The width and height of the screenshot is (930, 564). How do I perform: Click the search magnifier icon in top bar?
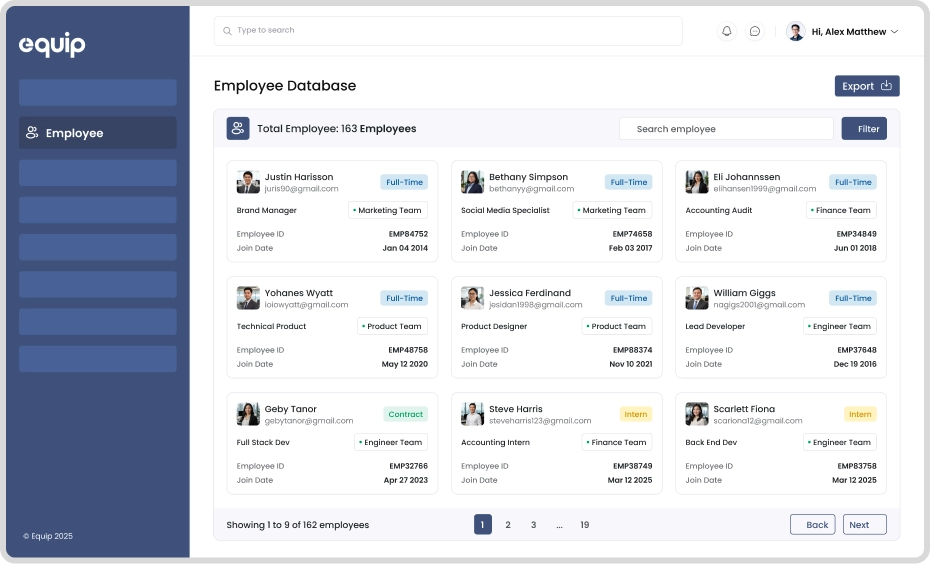(x=228, y=31)
